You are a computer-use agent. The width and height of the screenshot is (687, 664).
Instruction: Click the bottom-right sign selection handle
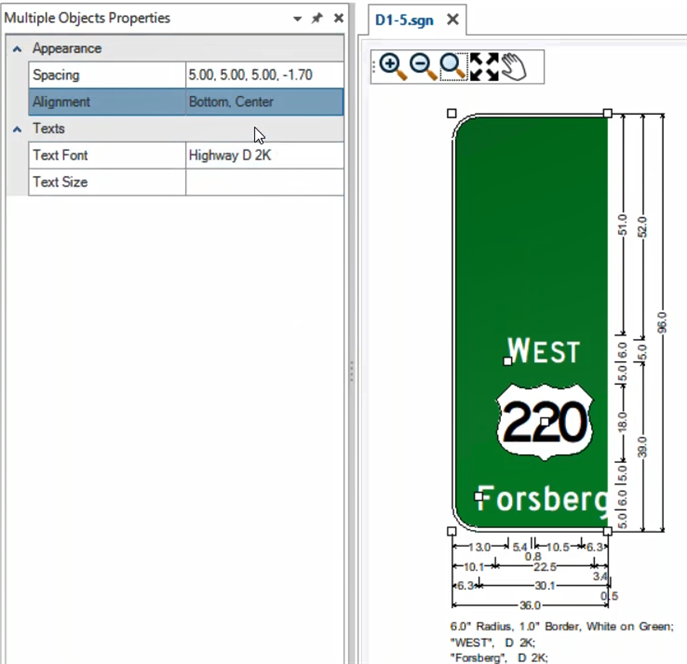point(608,531)
